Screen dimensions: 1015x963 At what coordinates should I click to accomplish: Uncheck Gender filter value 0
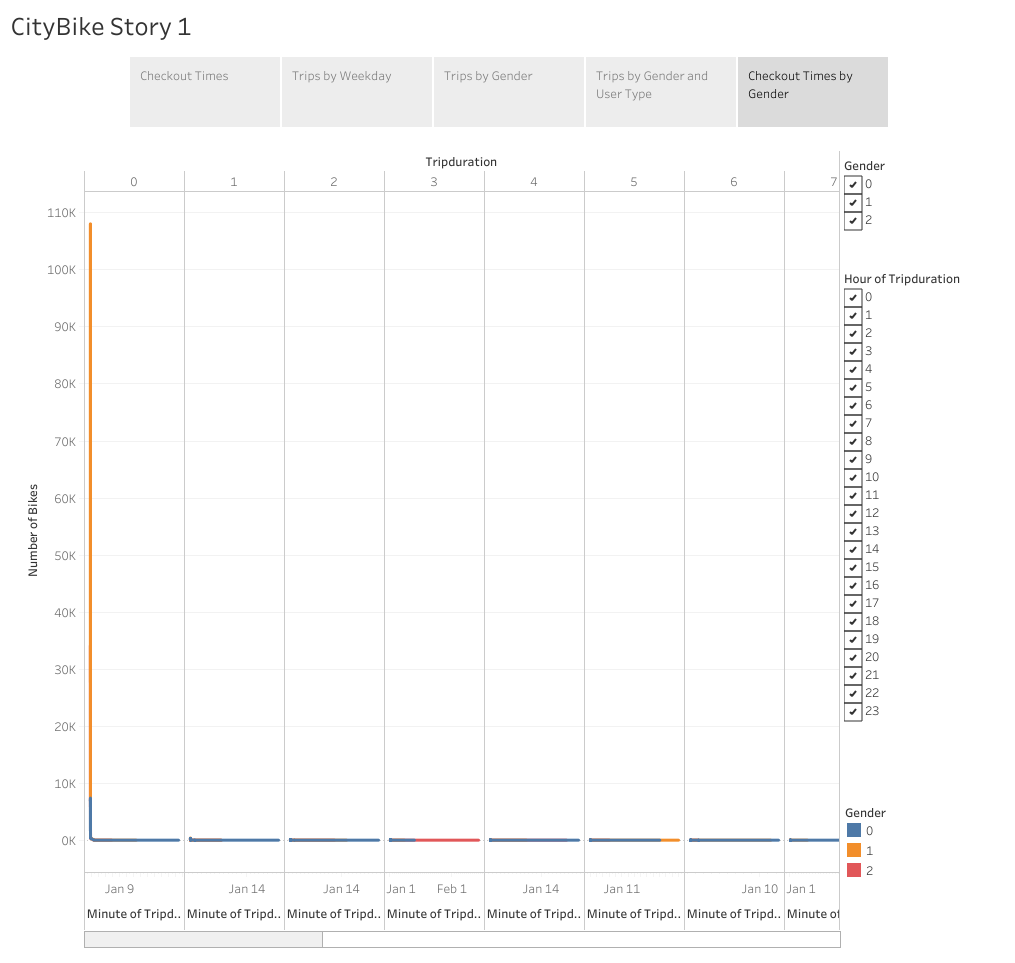[x=853, y=184]
